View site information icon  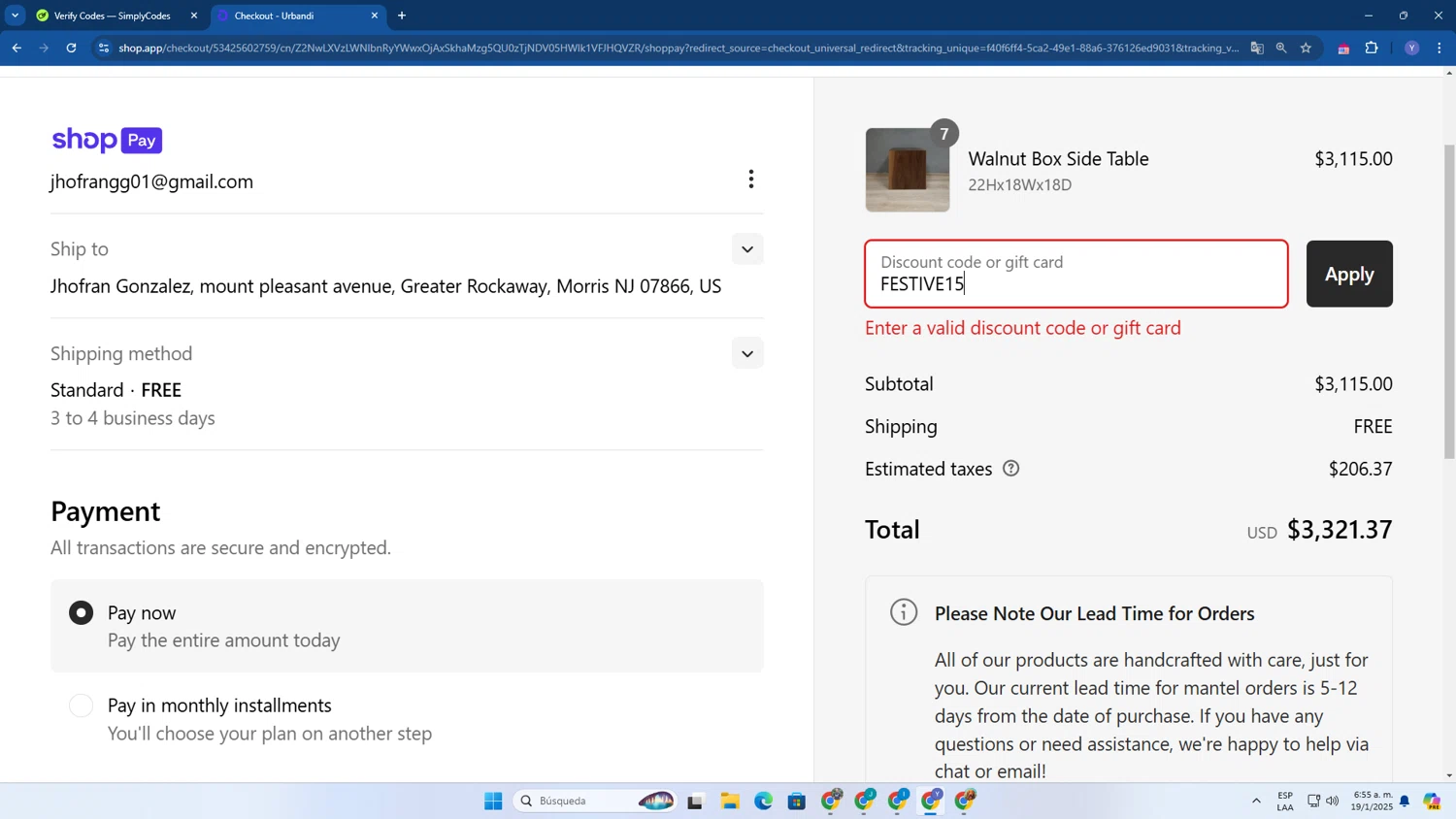pyautogui.click(x=104, y=48)
